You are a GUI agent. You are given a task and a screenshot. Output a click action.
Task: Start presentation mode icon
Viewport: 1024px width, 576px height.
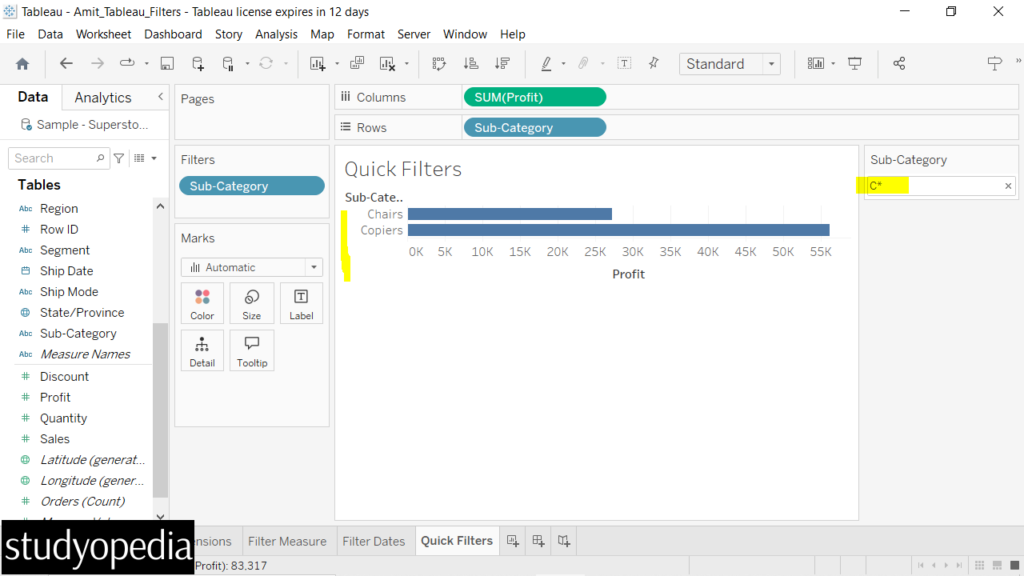[x=855, y=63]
